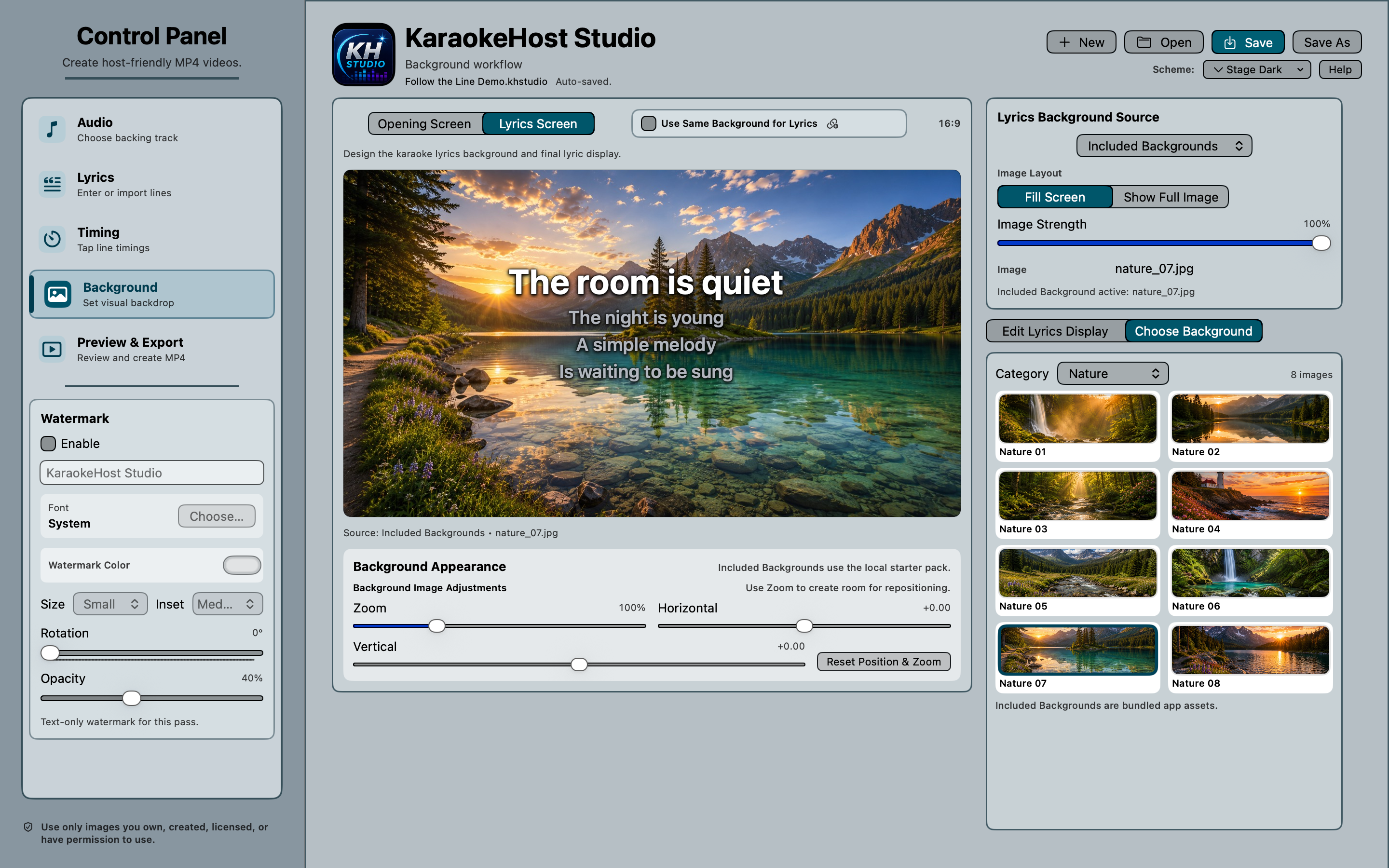Select the Nature 05 valley thumbnail
Viewport: 1389px width, 868px height.
1077,581
